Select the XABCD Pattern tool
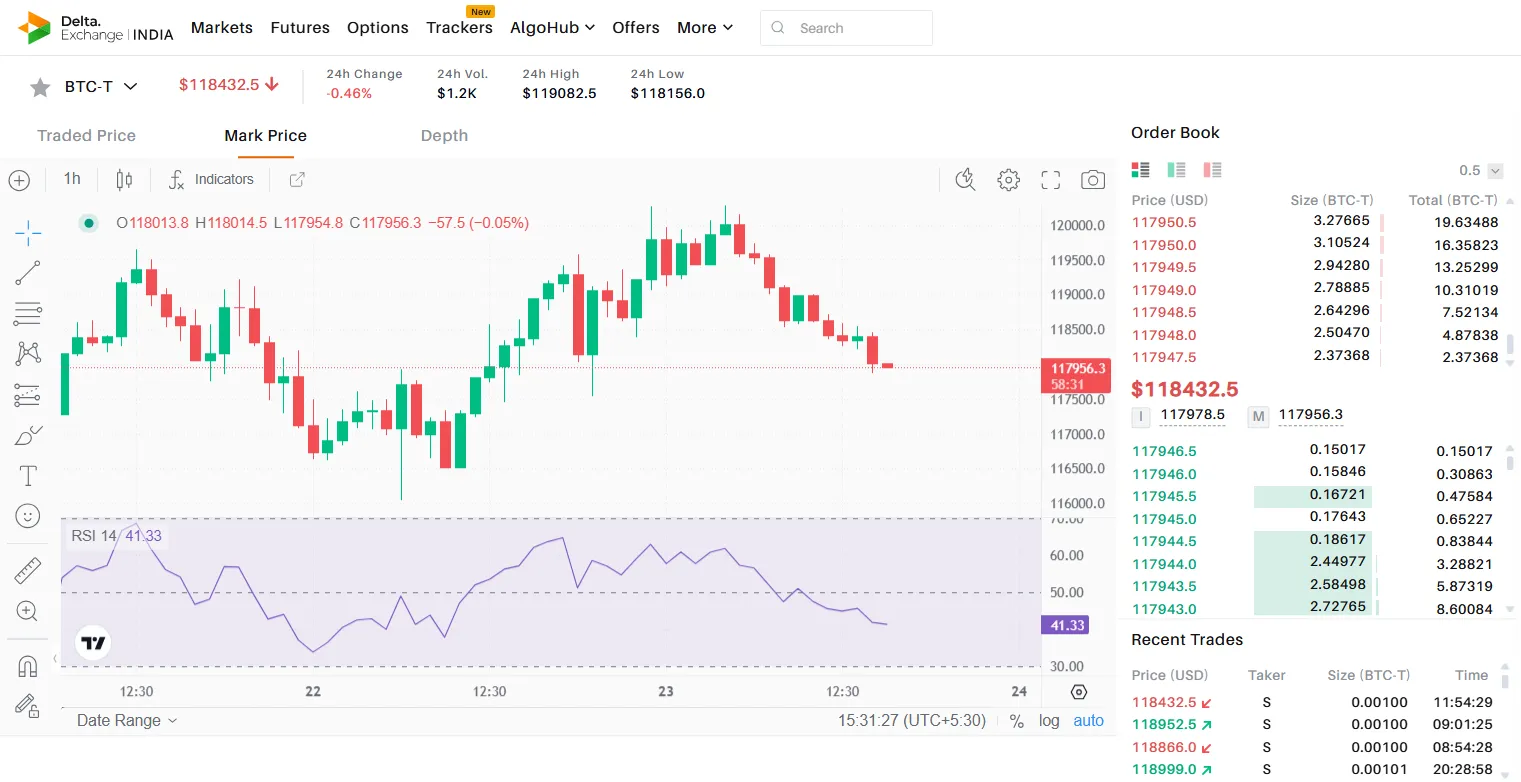 tap(27, 353)
